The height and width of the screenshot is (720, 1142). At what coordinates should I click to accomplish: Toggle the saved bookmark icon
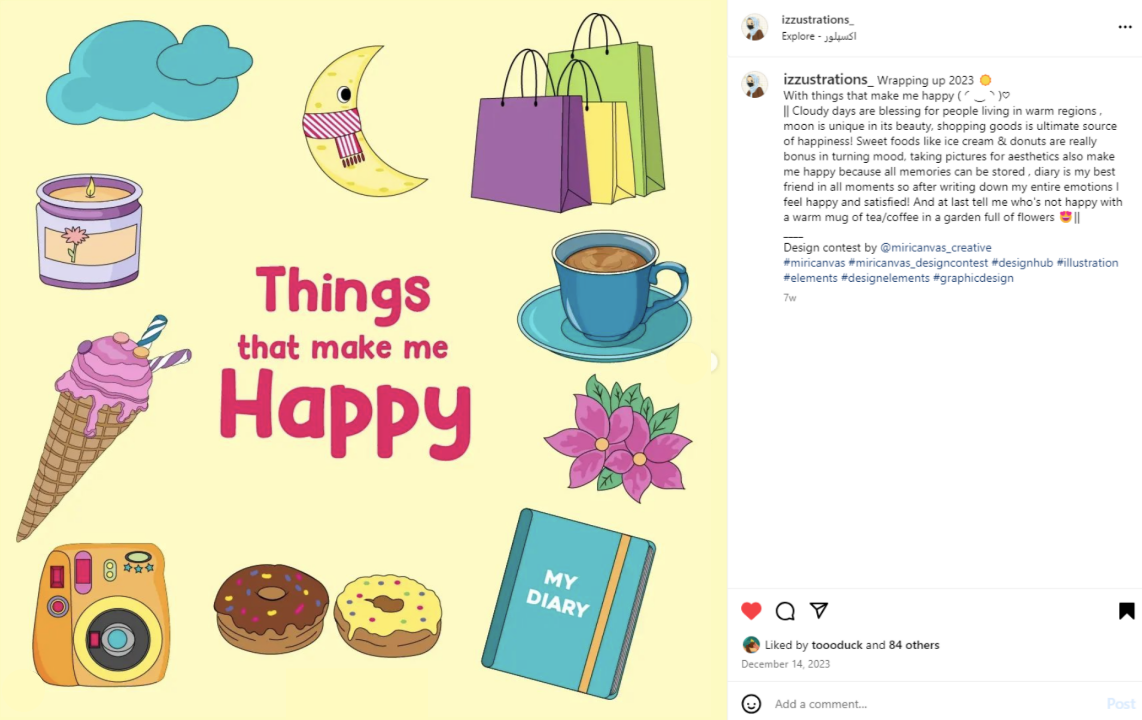point(1126,611)
